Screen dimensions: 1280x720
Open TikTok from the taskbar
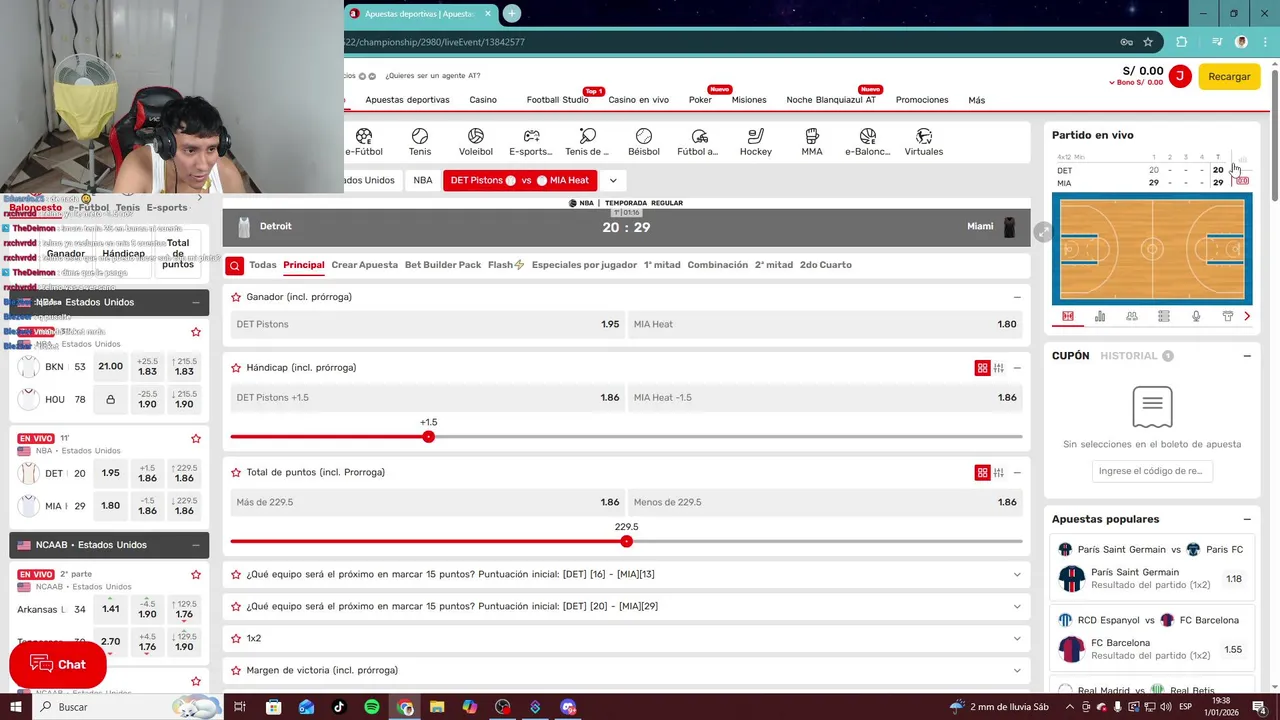click(339, 707)
